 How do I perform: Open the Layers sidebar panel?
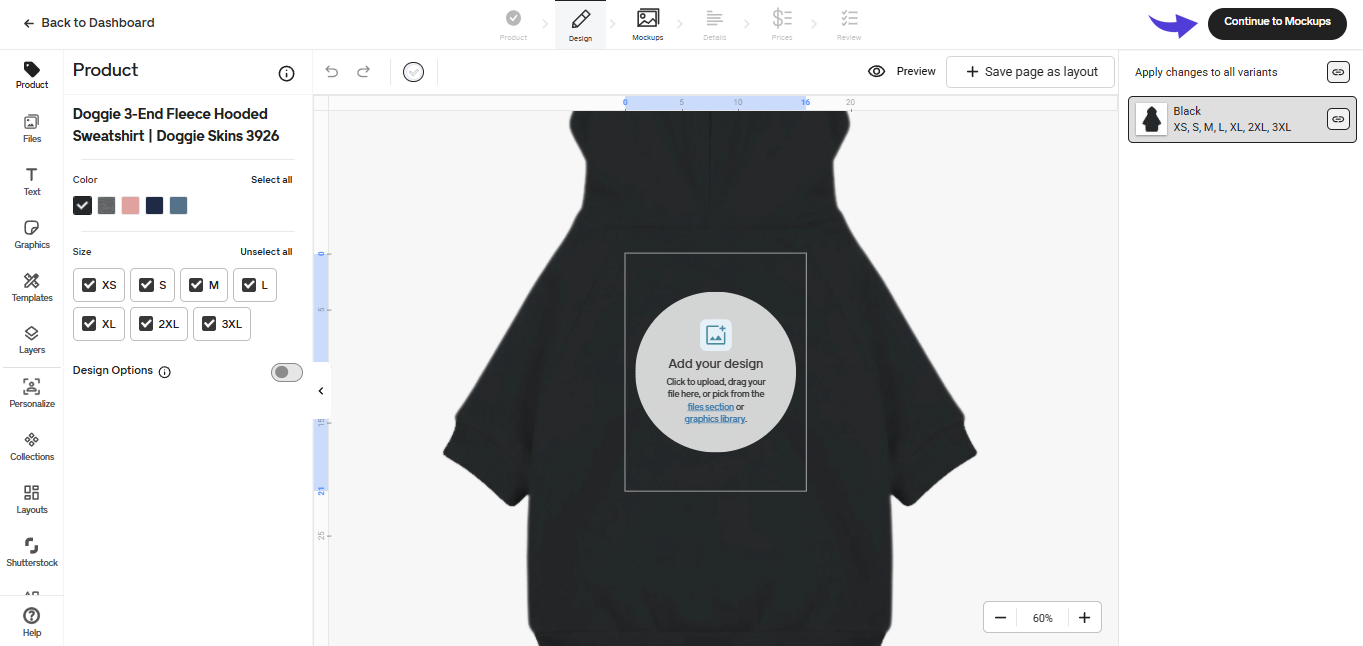(32, 340)
